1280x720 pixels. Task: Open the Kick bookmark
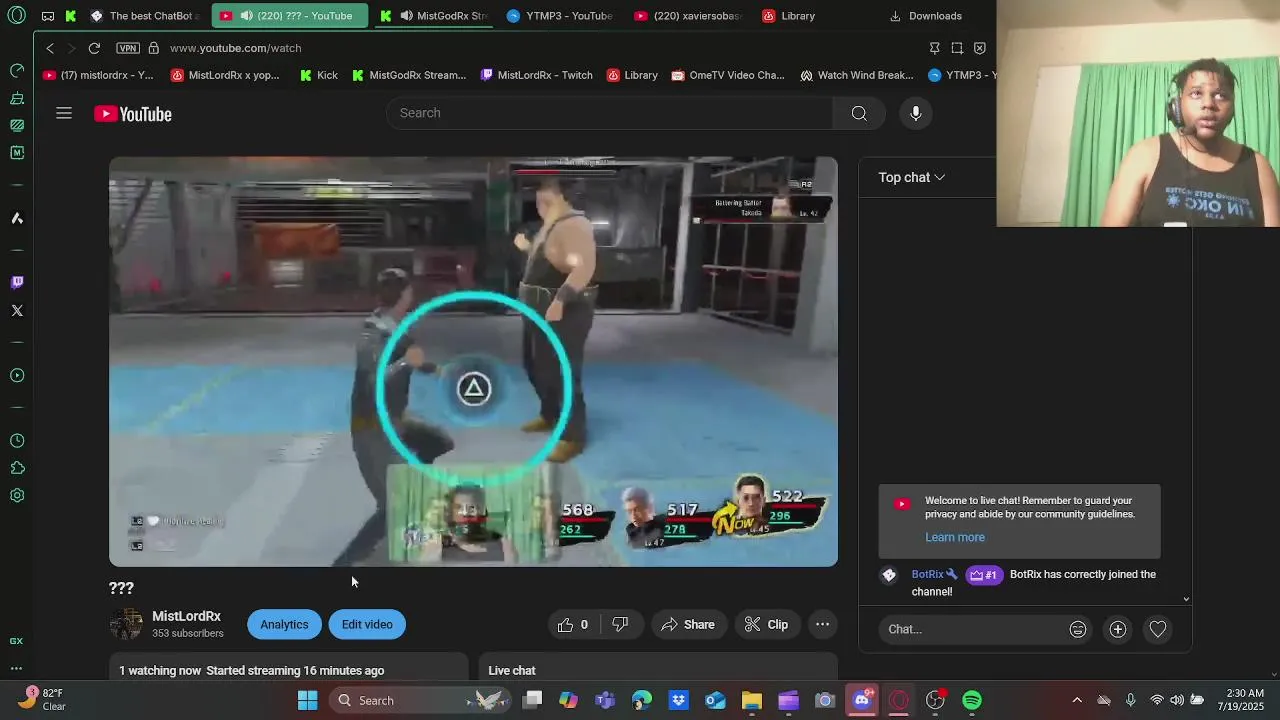[x=319, y=75]
